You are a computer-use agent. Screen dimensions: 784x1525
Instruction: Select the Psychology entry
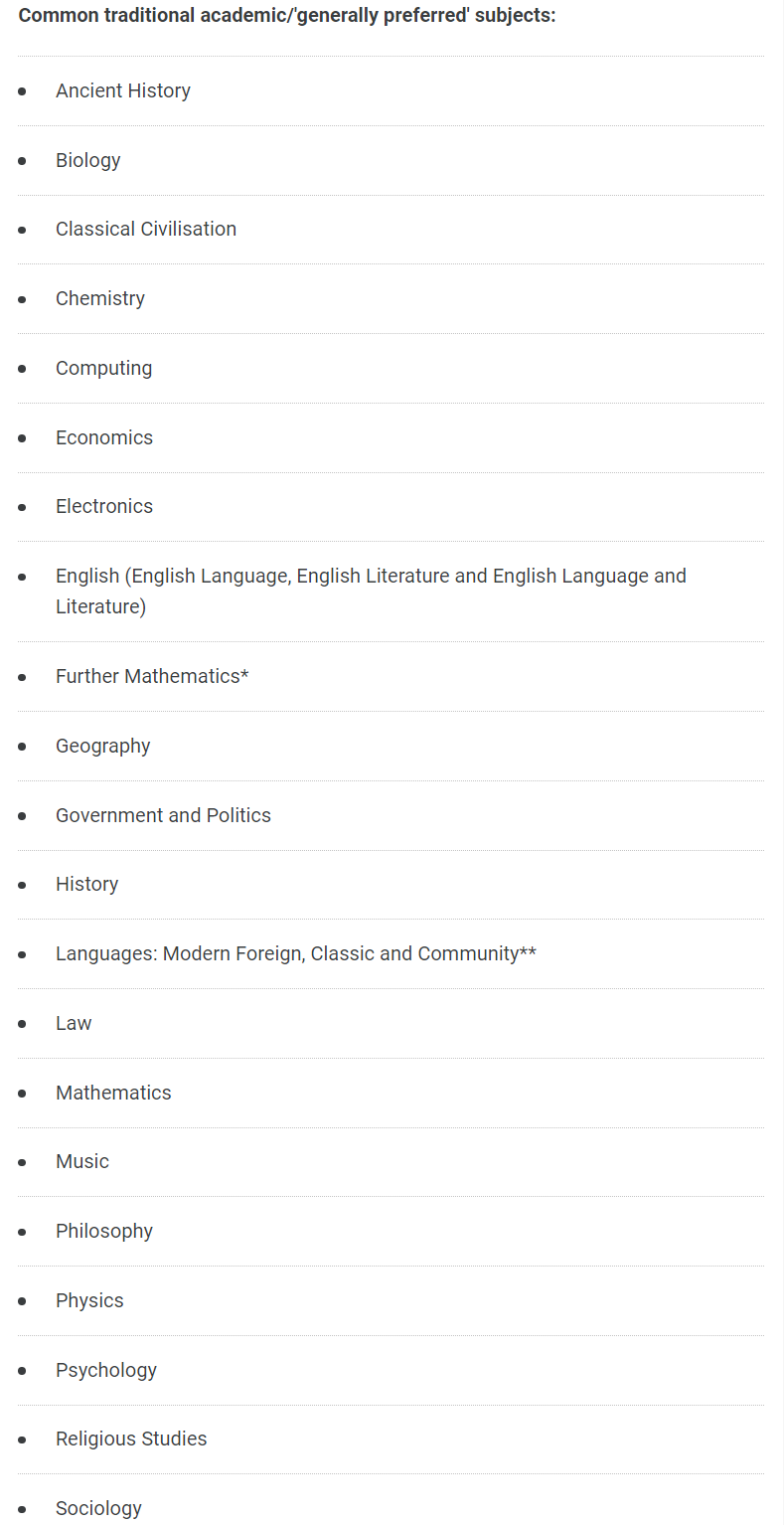(x=106, y=1370)
